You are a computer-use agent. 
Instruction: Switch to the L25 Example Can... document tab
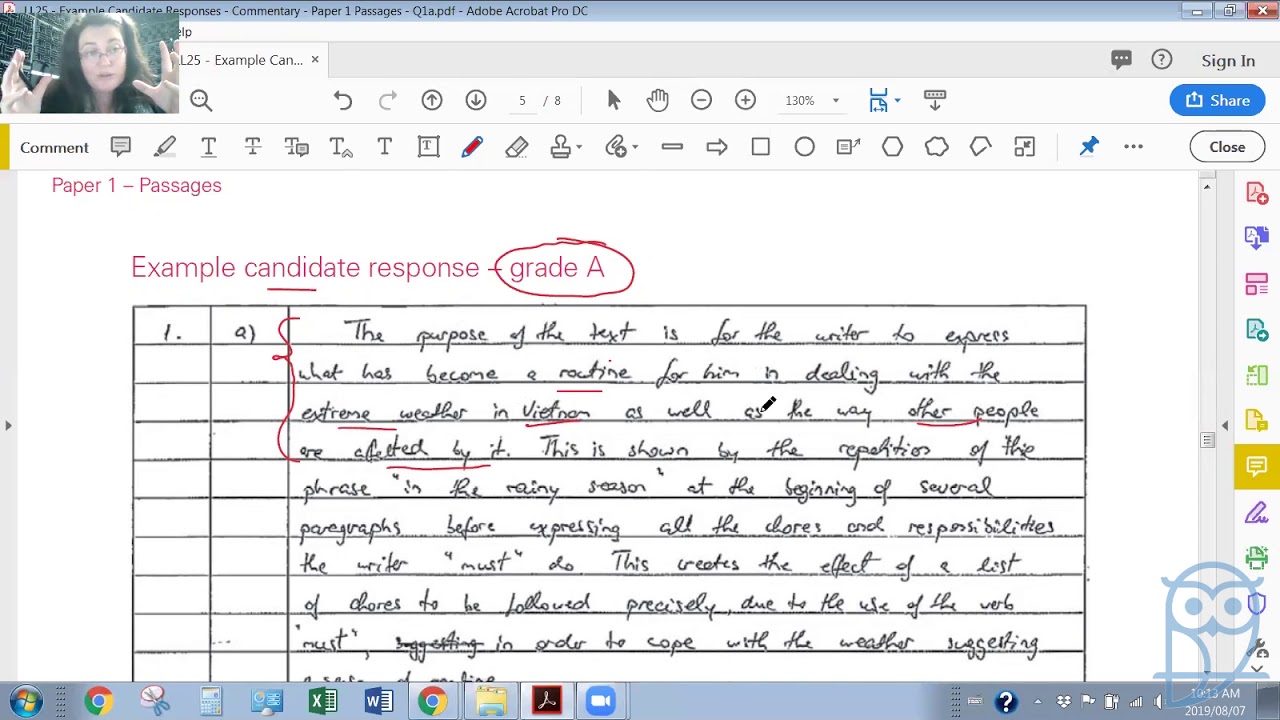(x=242, y=60)
